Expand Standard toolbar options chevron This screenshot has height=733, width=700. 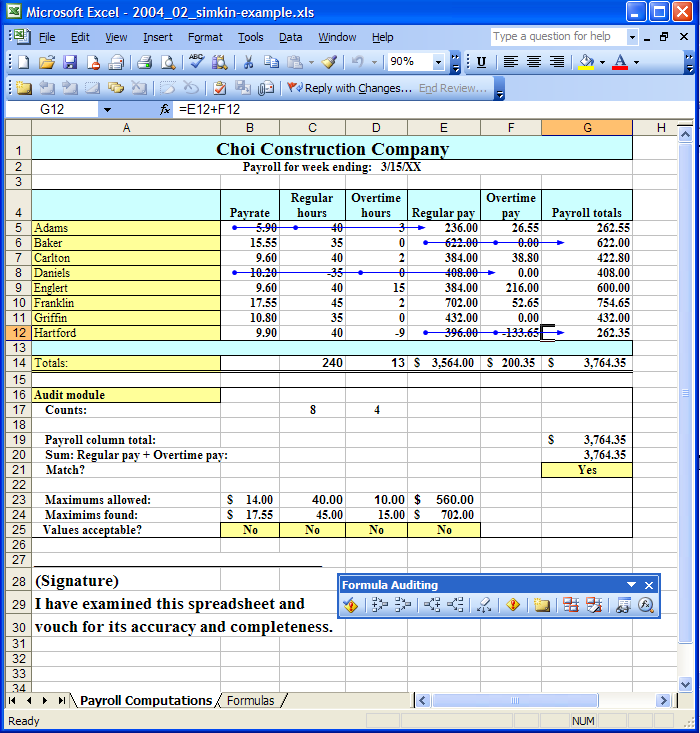pos(455,63)
